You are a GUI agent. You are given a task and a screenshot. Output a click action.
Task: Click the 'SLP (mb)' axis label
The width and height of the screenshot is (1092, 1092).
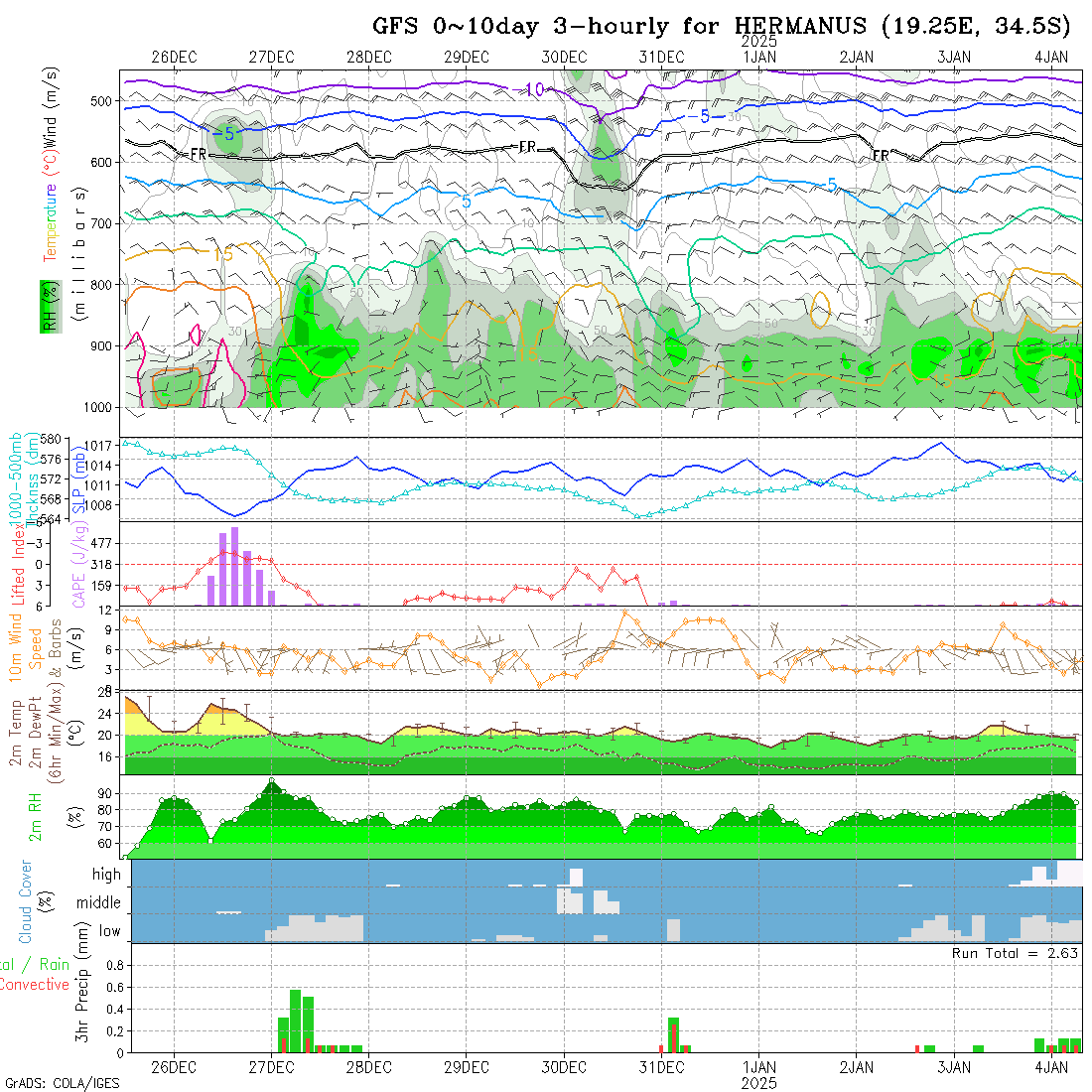78,478
